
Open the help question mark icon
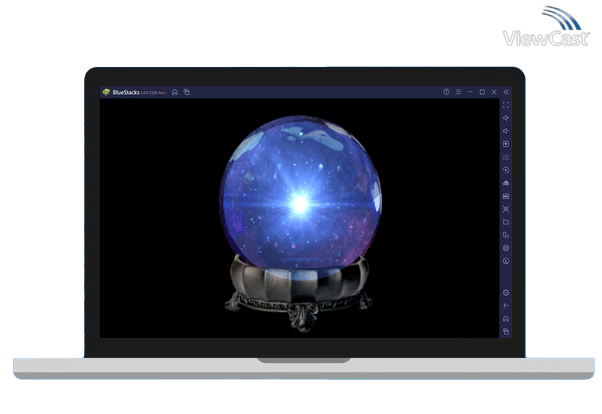446,92
